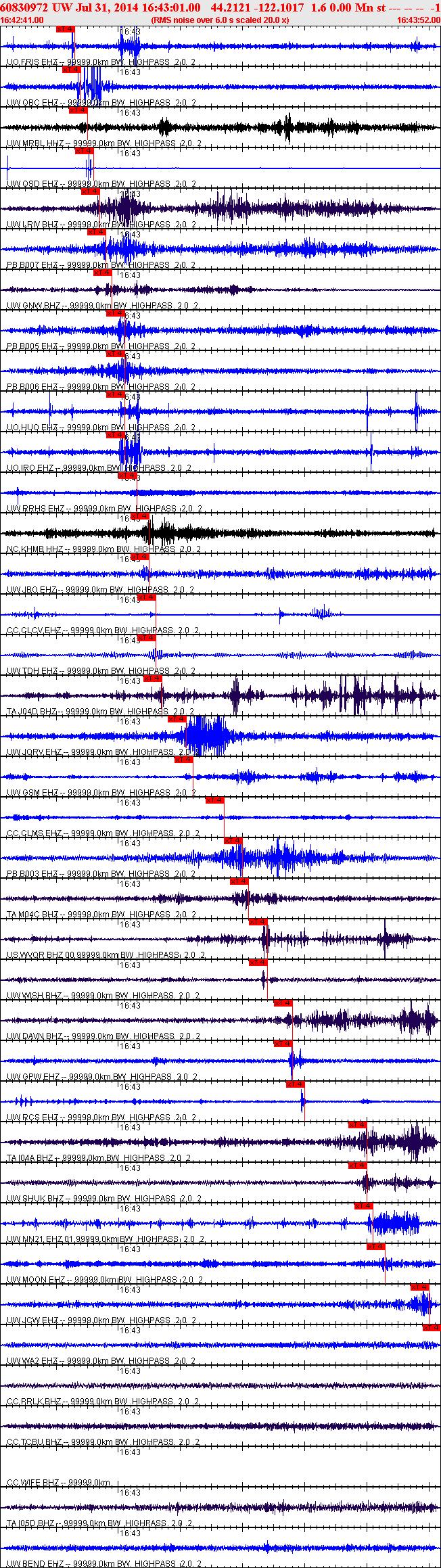The width and height of the screenshot is (441, 1568).
Task: Click red pick flag on the JCW trace
Action: tap(420, 1287)
